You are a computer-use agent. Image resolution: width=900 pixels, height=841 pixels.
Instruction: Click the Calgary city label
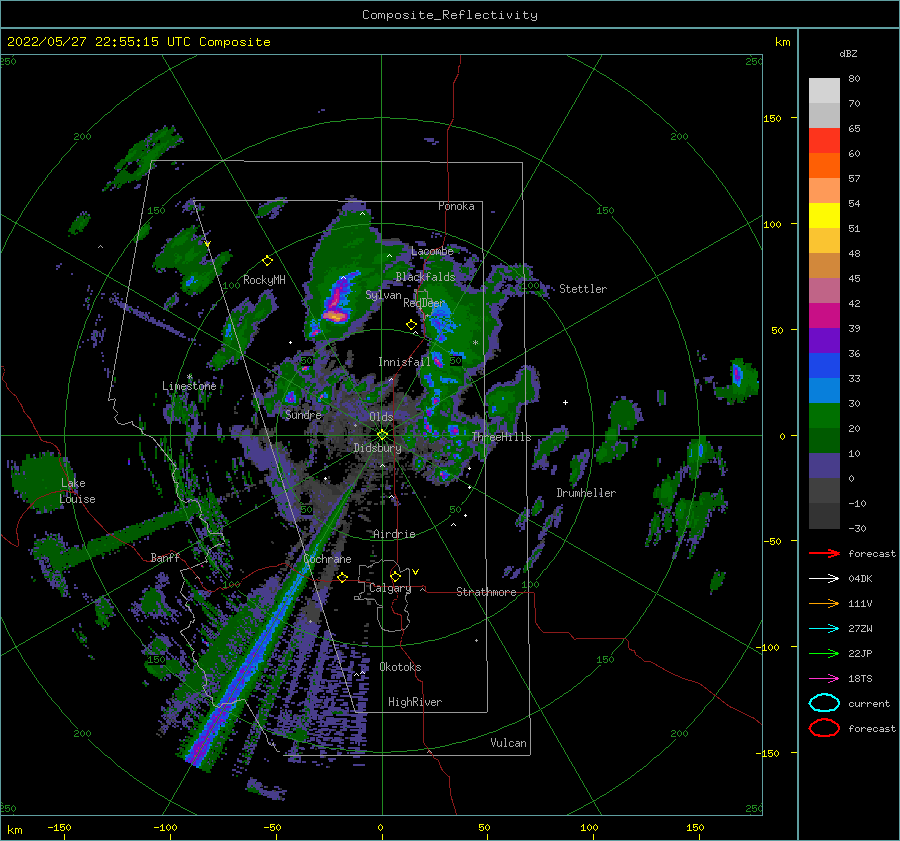[x=390, y=588]
